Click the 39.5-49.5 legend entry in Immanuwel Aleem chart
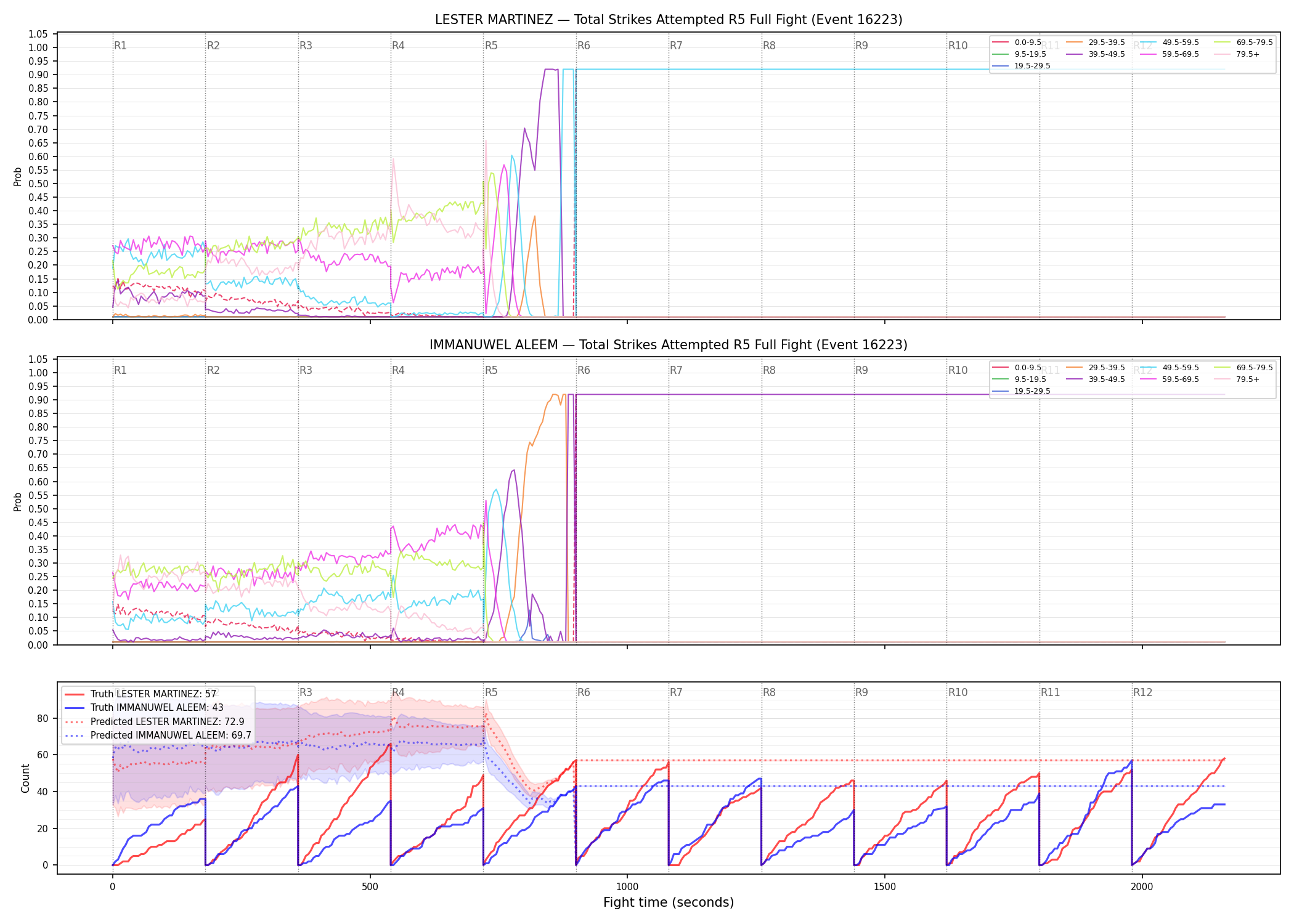This screenshot has height=924, width=1294. 1096,379
